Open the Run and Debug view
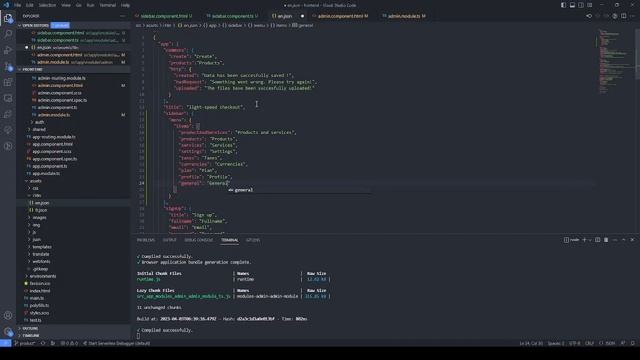This screenshot has width=640, height=360. pyautogui.click(x=8, y=50)
